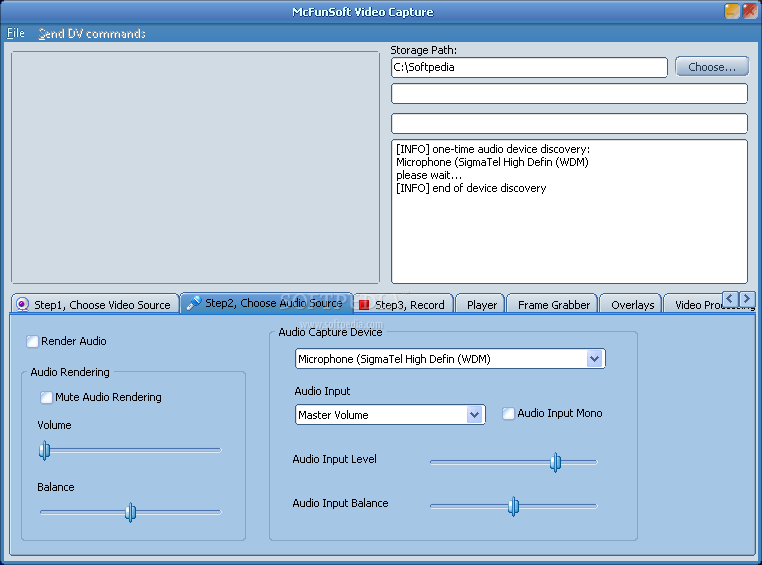Open the Send DV commands menu
762x565 pixels.
coord(92,34)
